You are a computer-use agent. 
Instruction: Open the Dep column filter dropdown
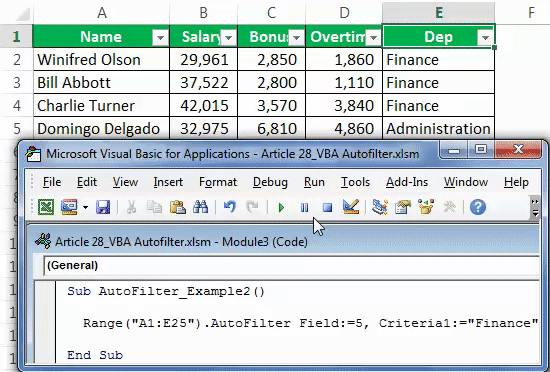[x=485, y=37]
